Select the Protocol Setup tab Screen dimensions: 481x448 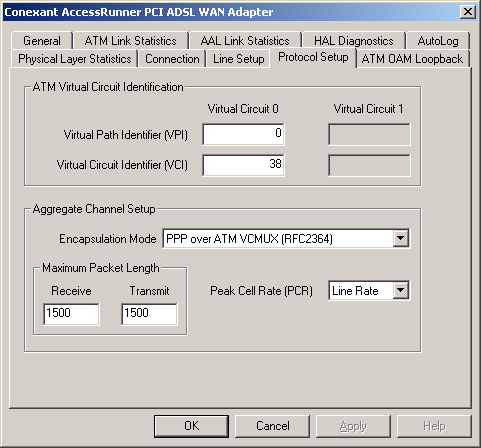(313, 57)
